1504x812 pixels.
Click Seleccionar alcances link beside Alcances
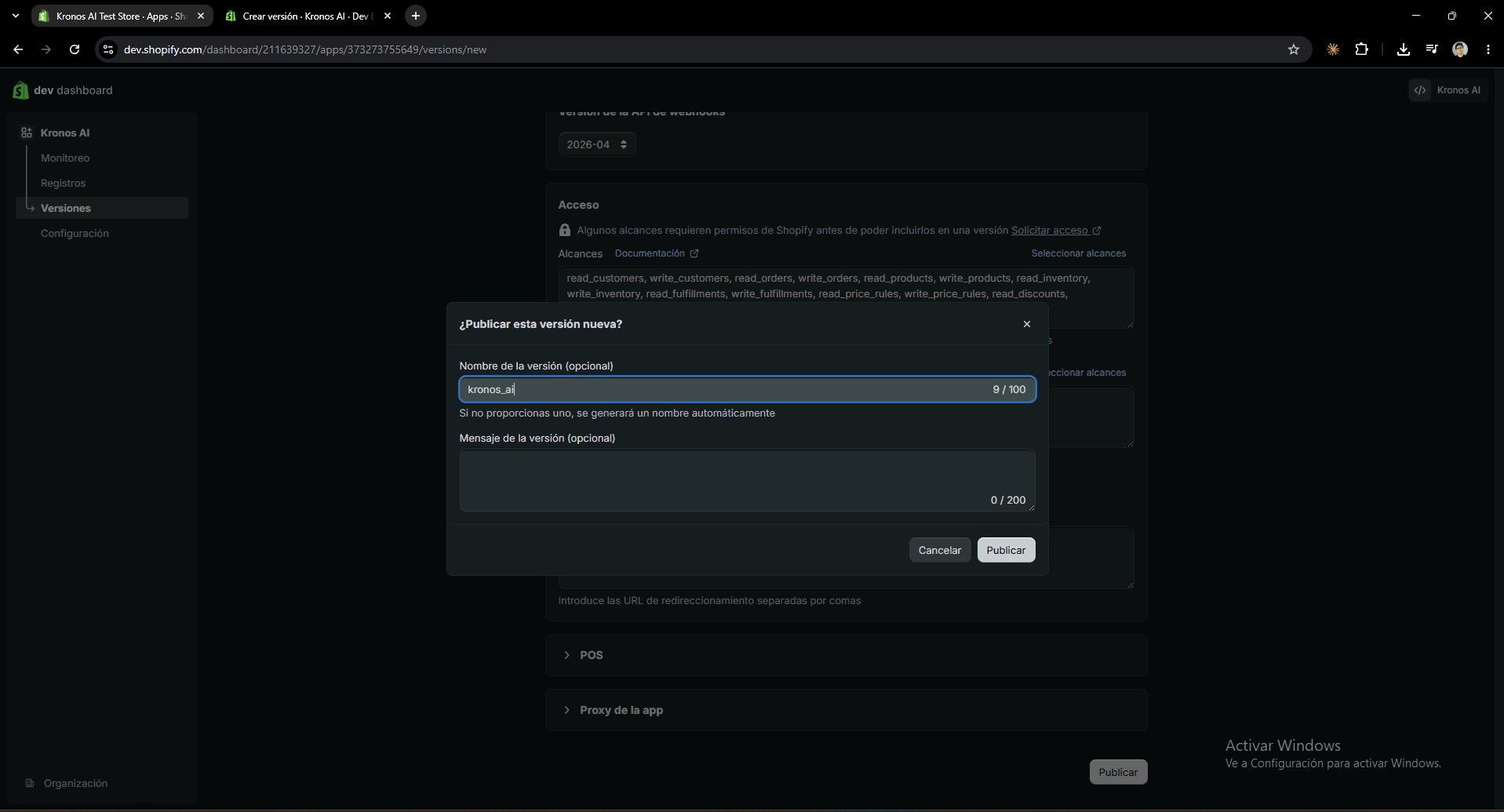pyautogui.click(x=1078, y=253)
